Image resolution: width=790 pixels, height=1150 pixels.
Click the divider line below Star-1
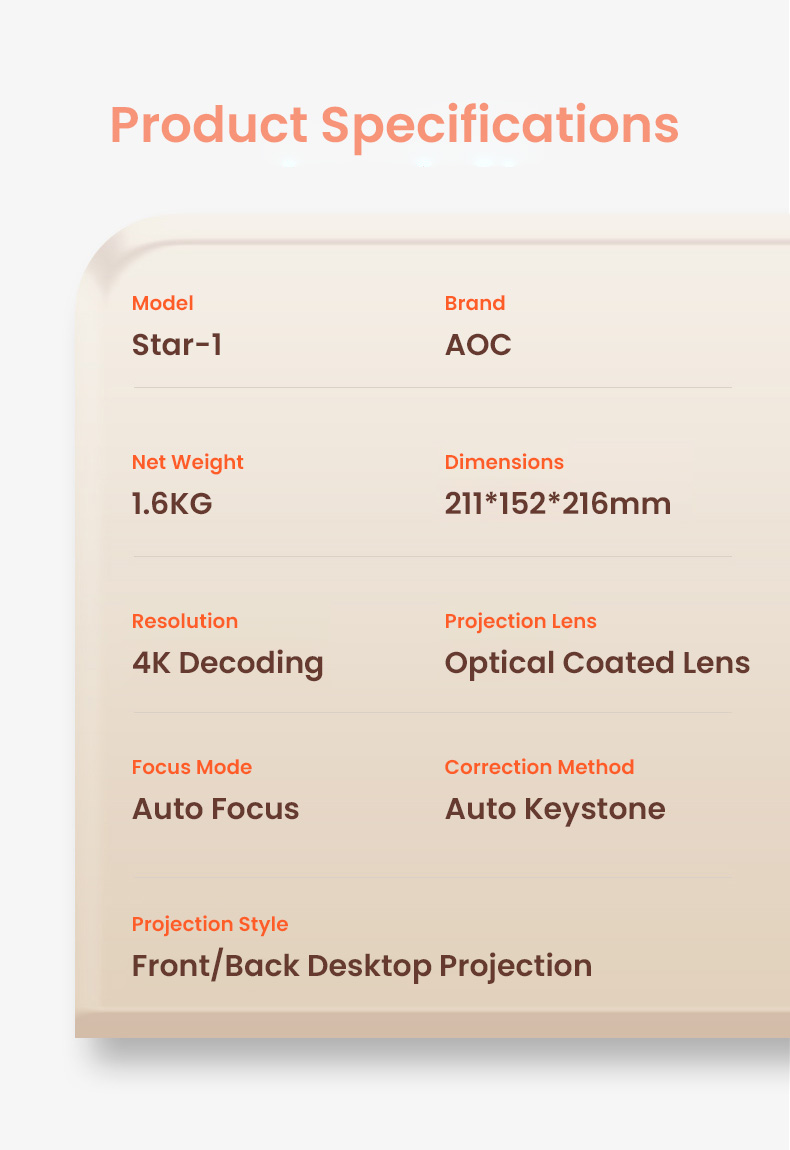point(432,387)
